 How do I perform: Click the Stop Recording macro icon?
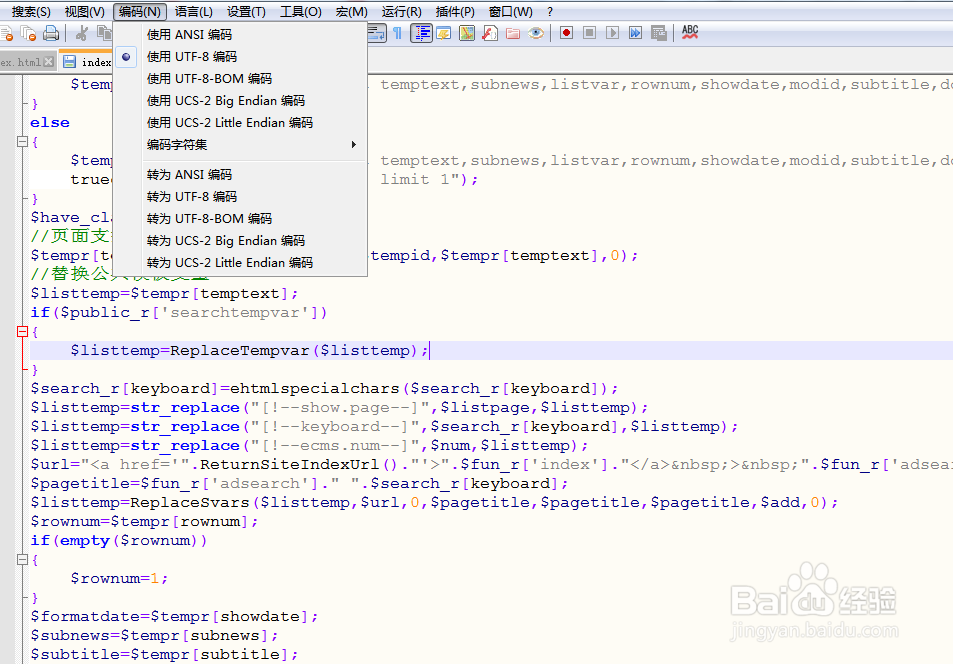(x=590, y=33)
